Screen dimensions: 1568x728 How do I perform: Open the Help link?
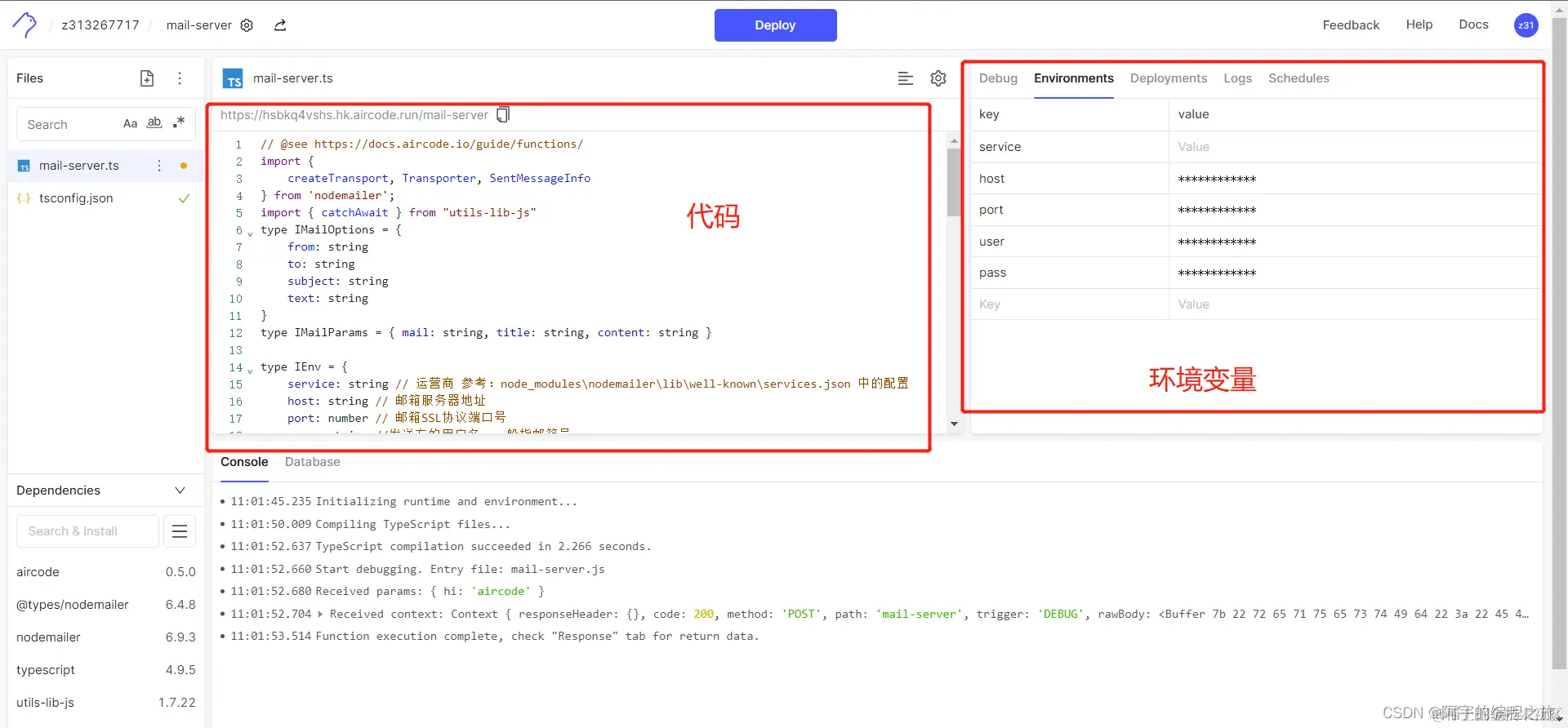1419,24
